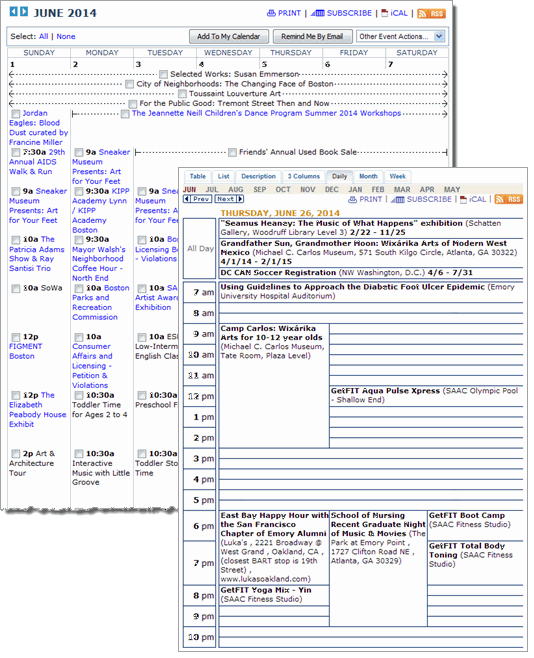
Task: Check Toussaint Louverture Art box
Action: click(182, 94)
